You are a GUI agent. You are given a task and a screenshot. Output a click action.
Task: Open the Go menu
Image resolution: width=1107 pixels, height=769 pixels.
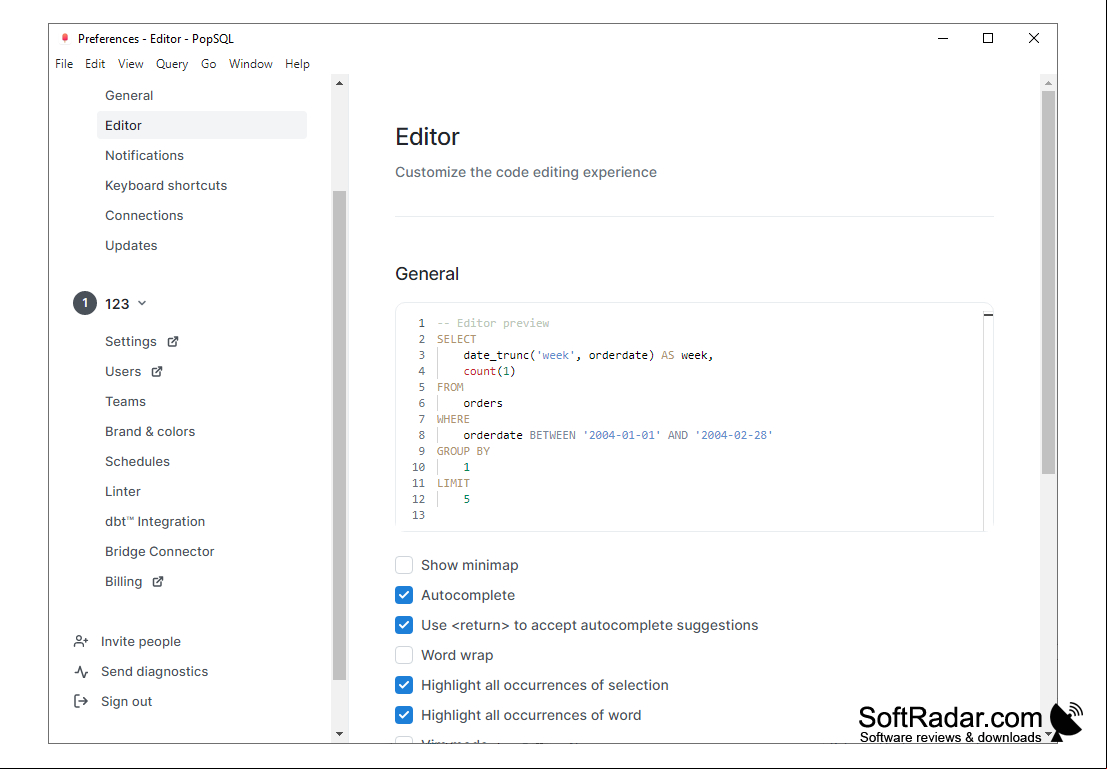(x=208, y=64)
